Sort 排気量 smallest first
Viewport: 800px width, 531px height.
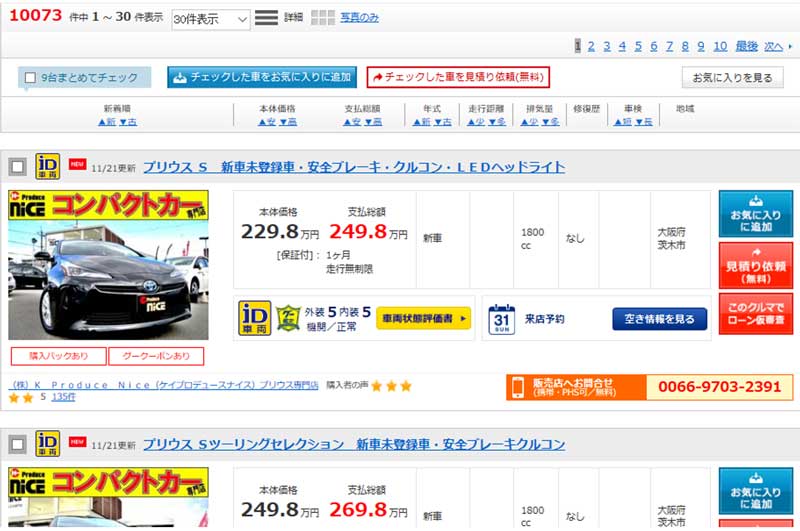(530, 122)
